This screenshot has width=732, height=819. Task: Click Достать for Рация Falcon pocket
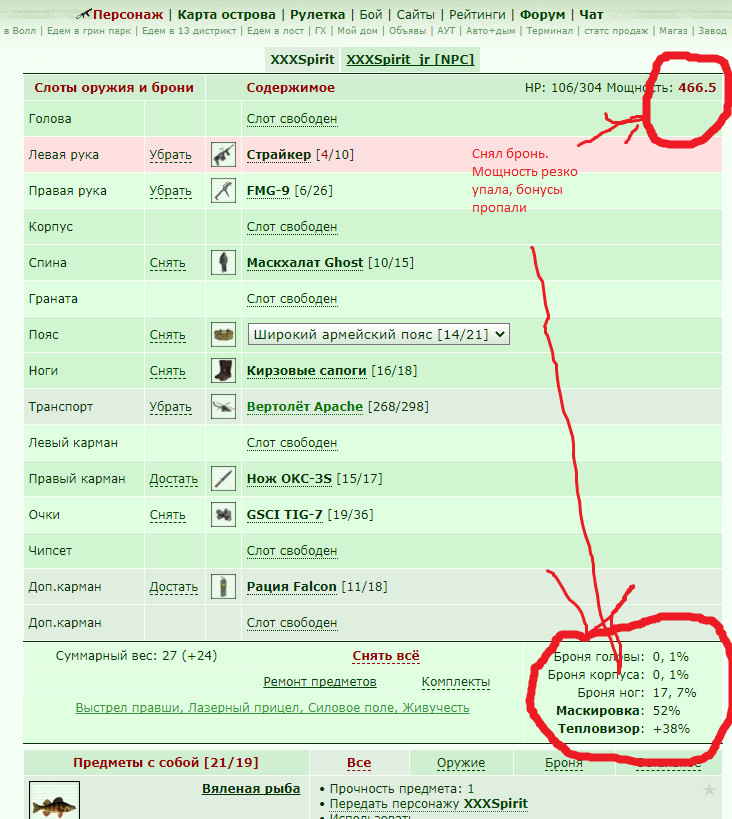[x=173, y=588]
